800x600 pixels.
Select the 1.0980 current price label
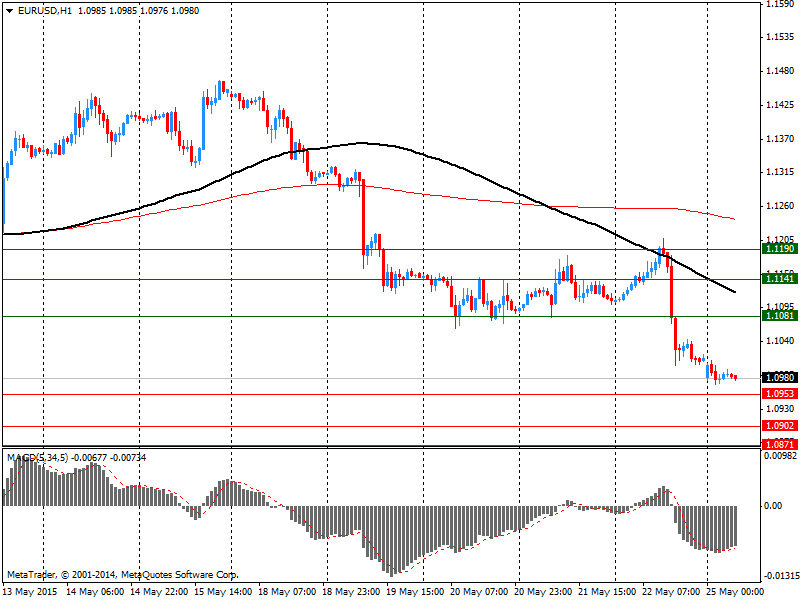coord(780,378)
